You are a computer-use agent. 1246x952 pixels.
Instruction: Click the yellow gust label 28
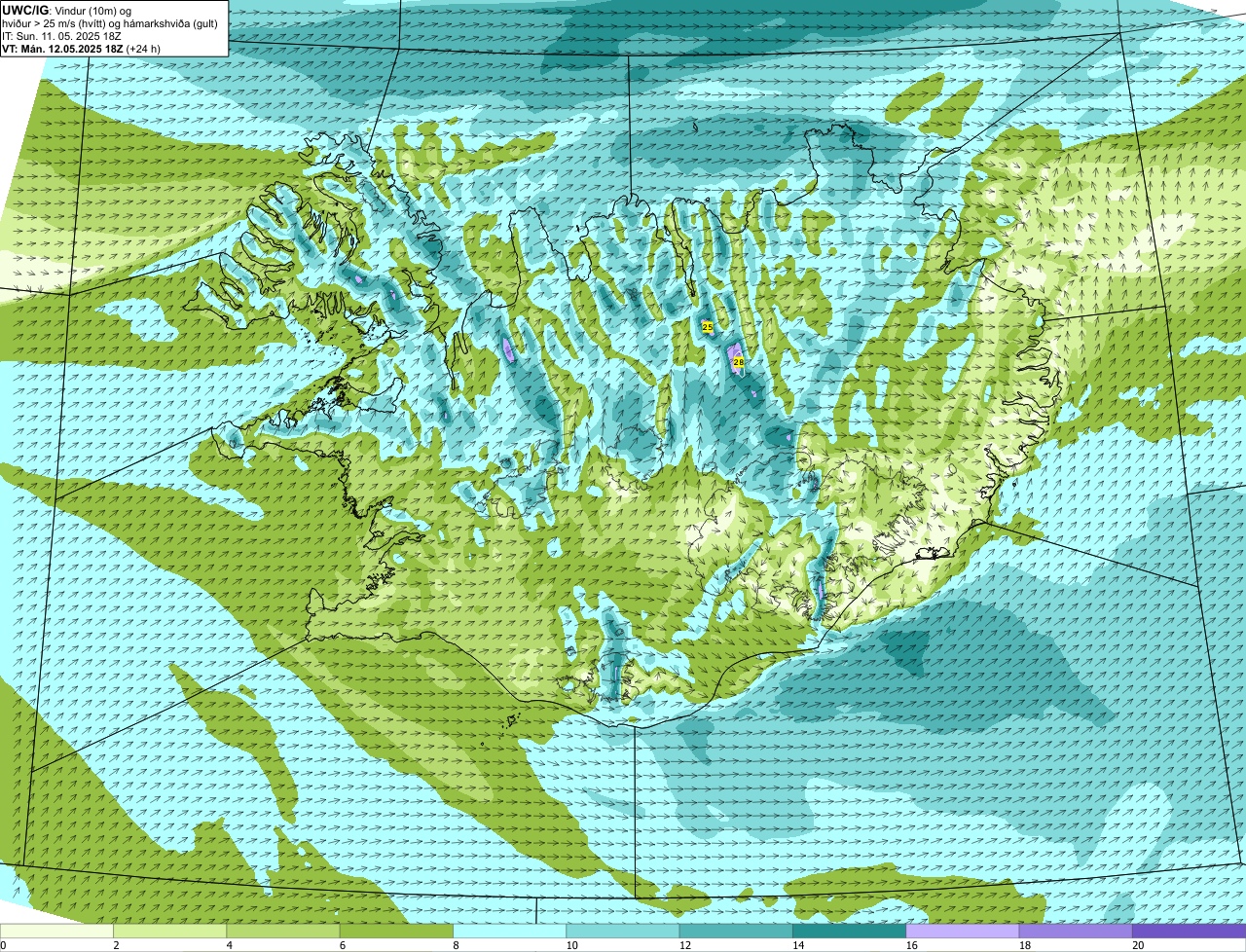(x=738, y=362)
